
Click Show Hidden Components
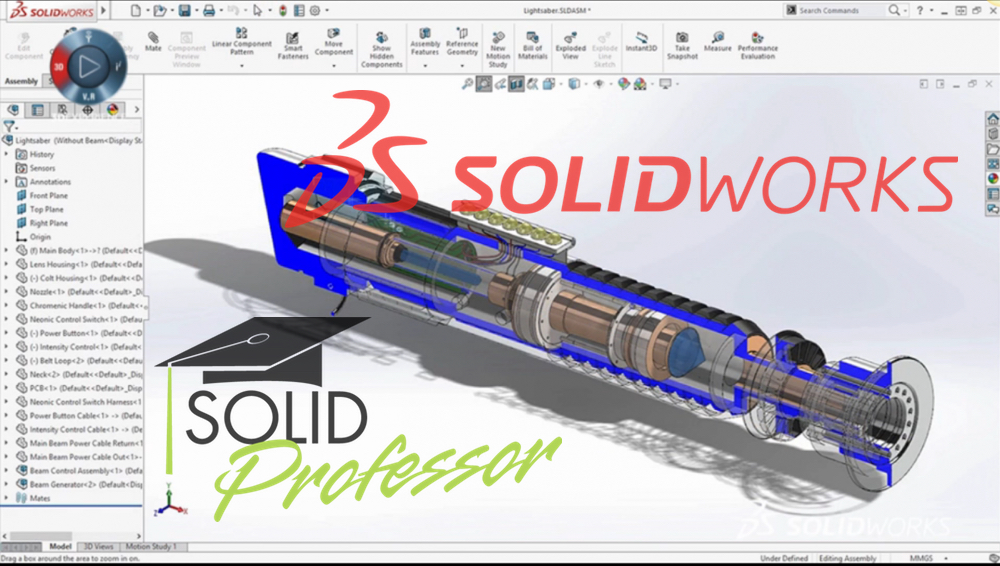(381, 50)
